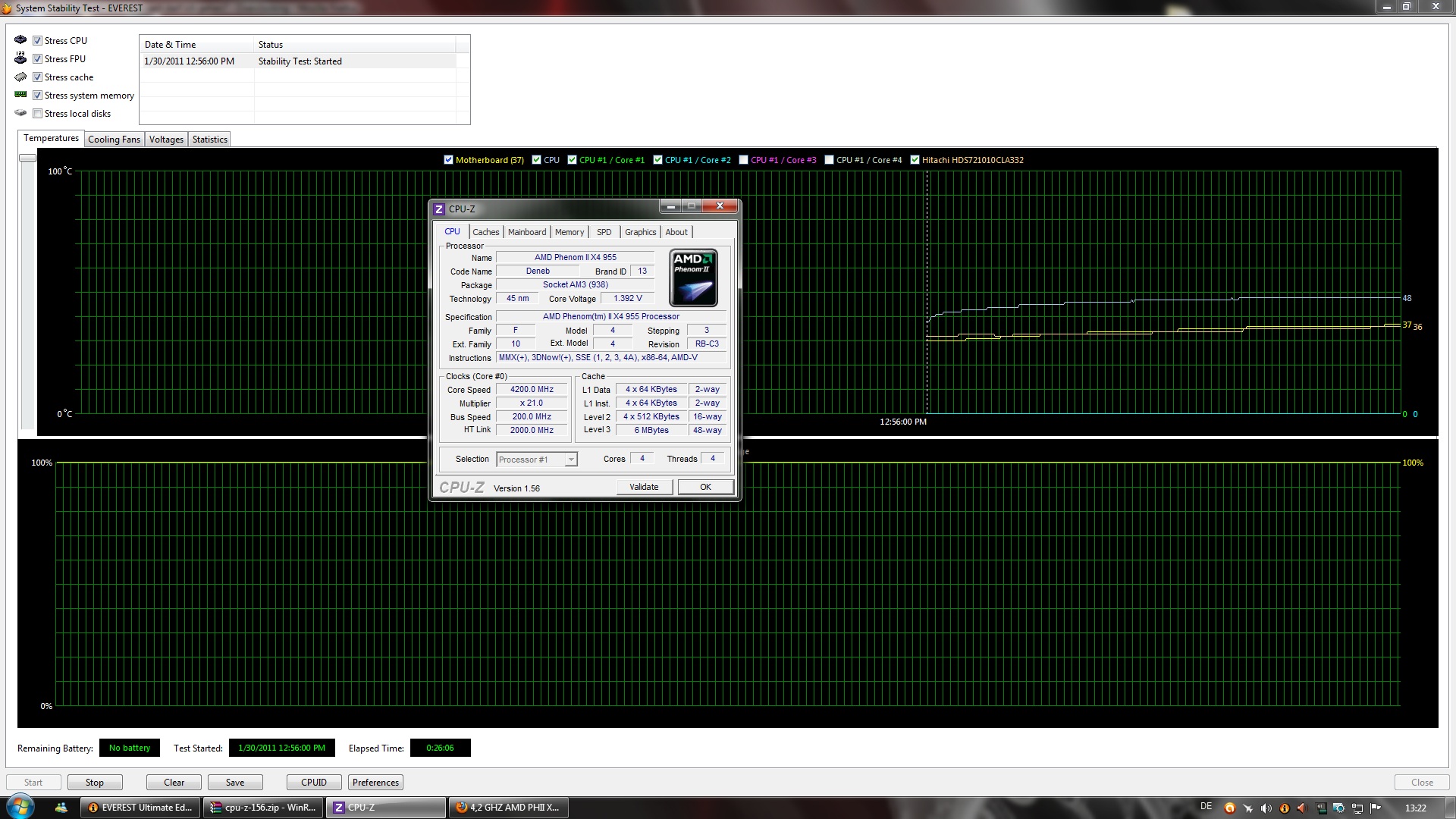
Task: Click the graph vertical slider handle
Action: (27, 158)
